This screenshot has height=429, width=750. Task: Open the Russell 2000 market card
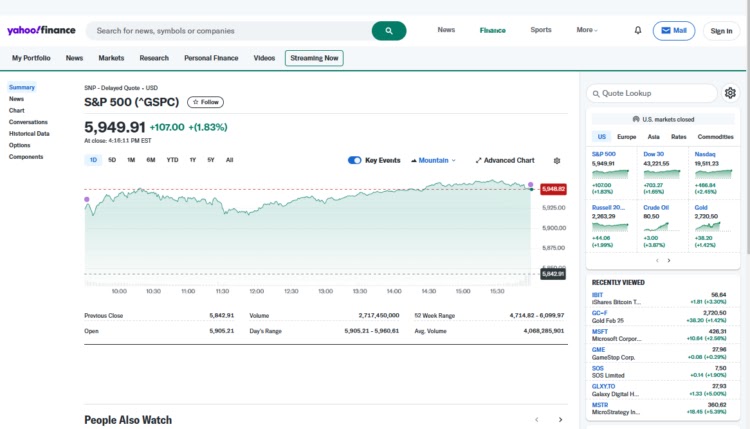611,226
